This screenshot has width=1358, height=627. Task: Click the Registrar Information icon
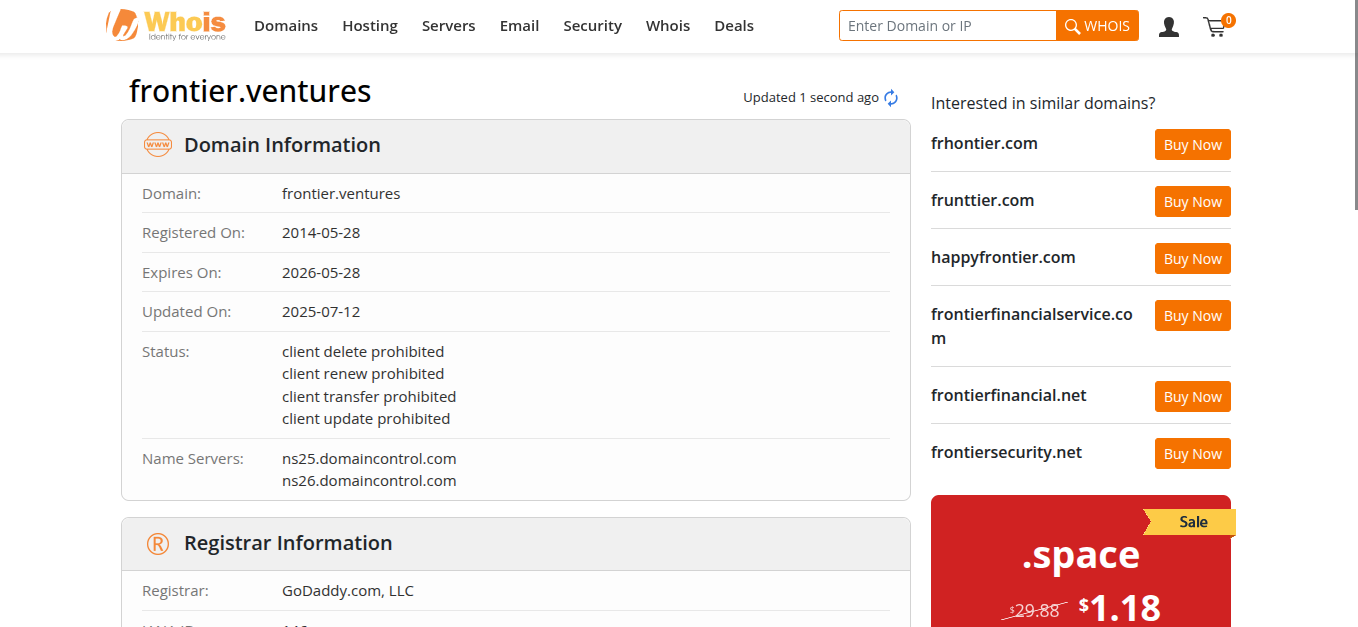pyautogui.click(x=158, y=544)
